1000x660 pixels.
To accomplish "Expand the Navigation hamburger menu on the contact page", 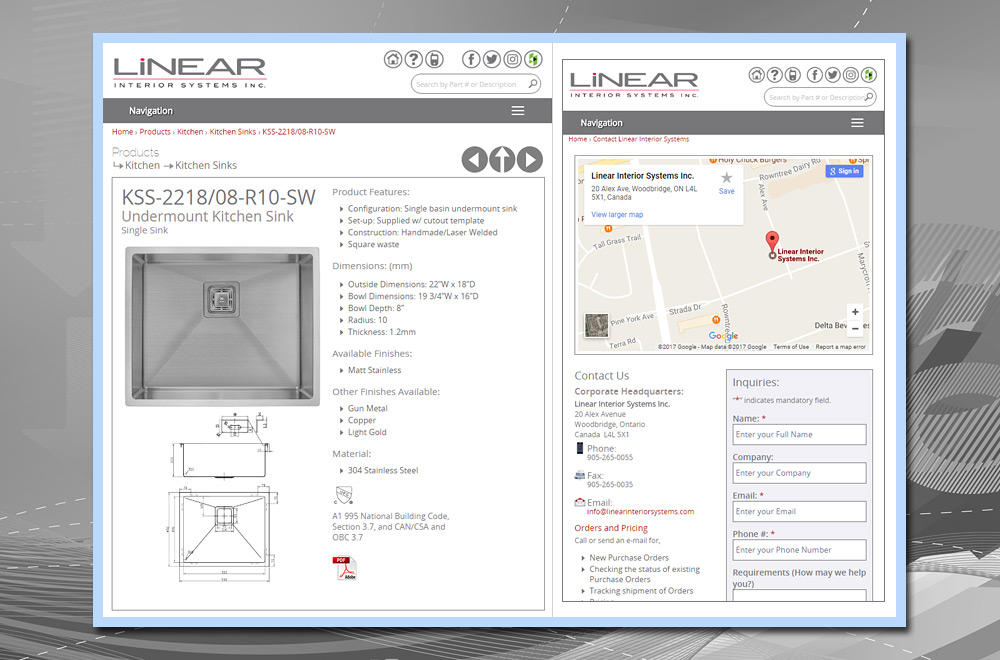I will tap(857, 122).
